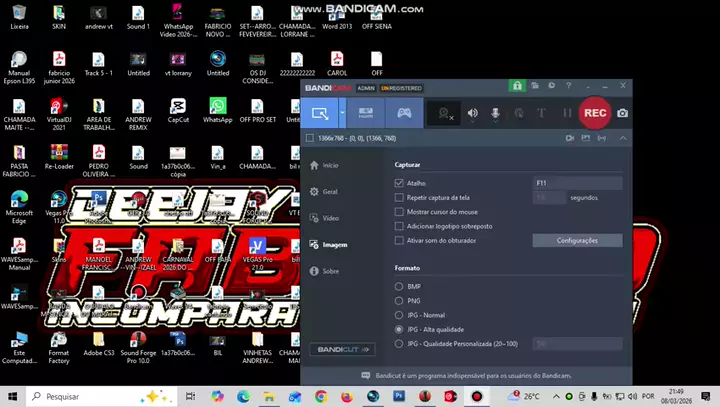Open the Vídeo settings tab
Image resolution: width=720 pixels, height=407 pixels.
point(329,218)
